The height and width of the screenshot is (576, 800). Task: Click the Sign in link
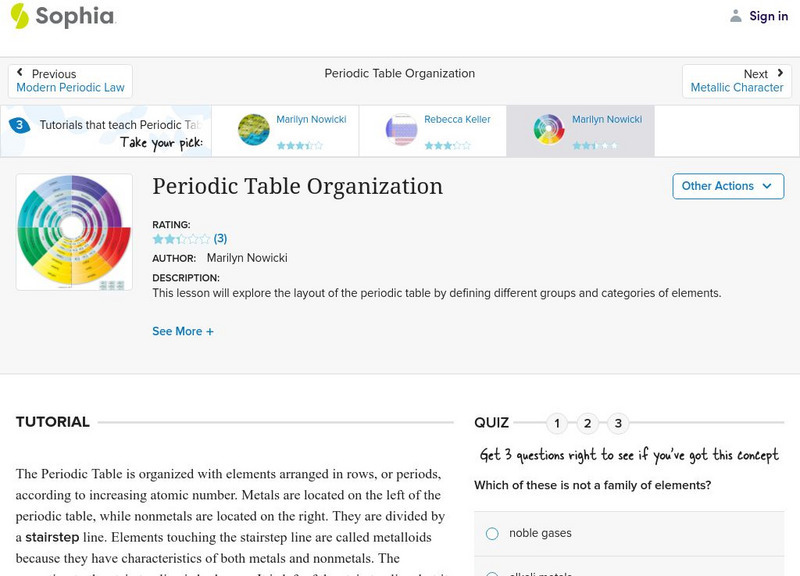click(x=768, y=16)
